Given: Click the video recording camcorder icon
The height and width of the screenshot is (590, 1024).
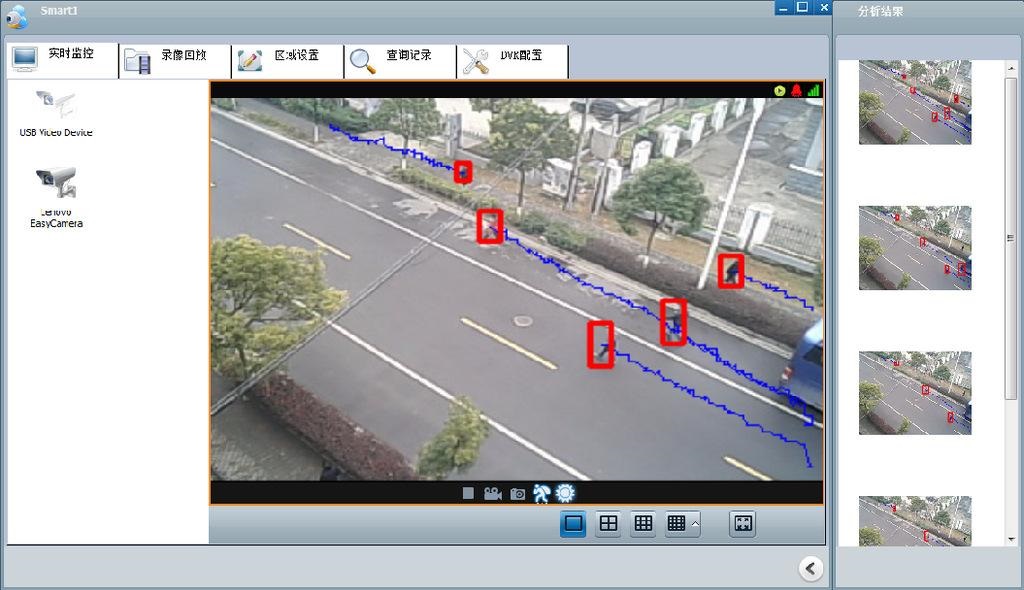Looking at the screenshot, I should pos(491,492).
